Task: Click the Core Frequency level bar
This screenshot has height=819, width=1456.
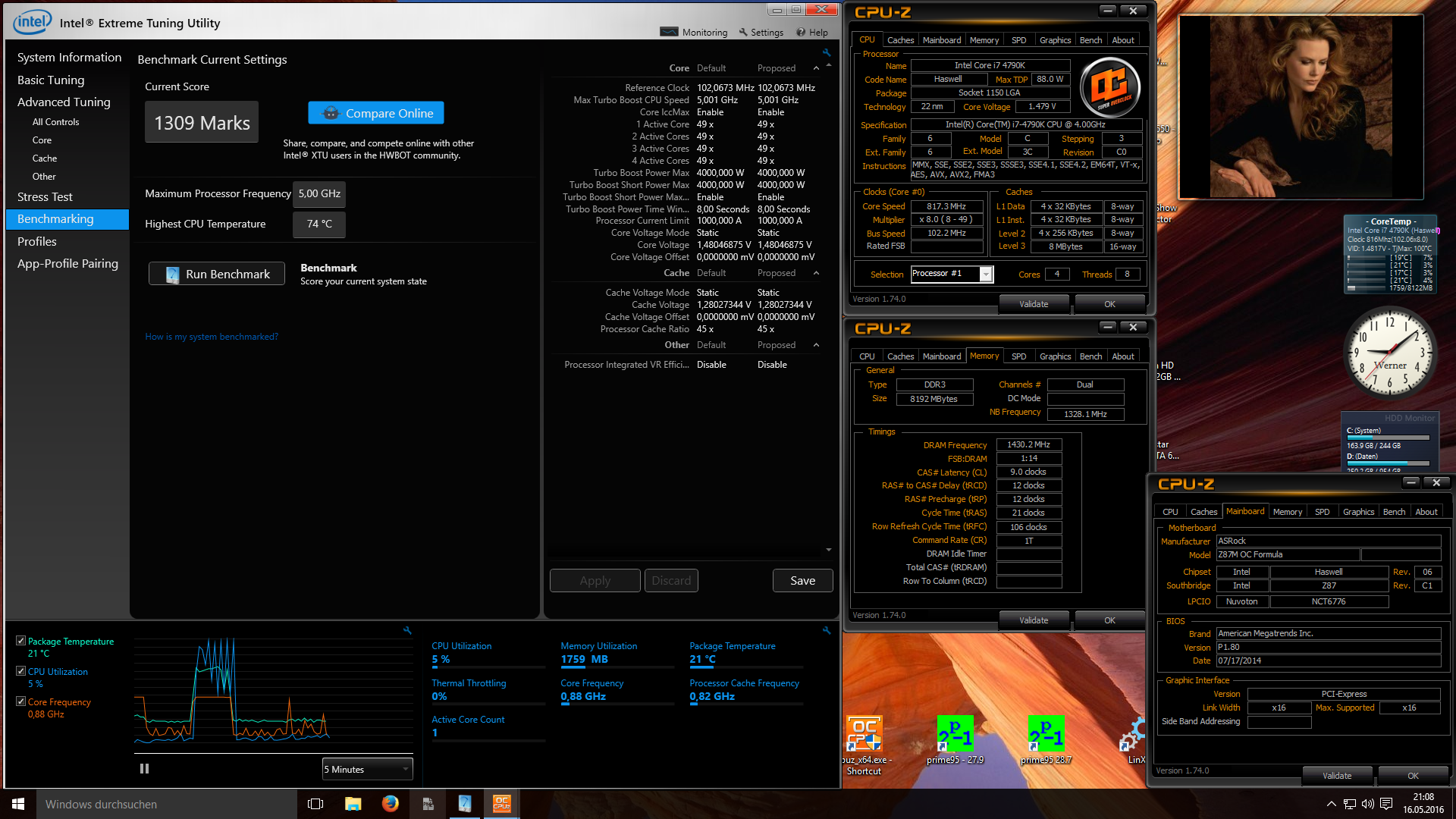Action: pyautogui.click(x=617, y=704)
